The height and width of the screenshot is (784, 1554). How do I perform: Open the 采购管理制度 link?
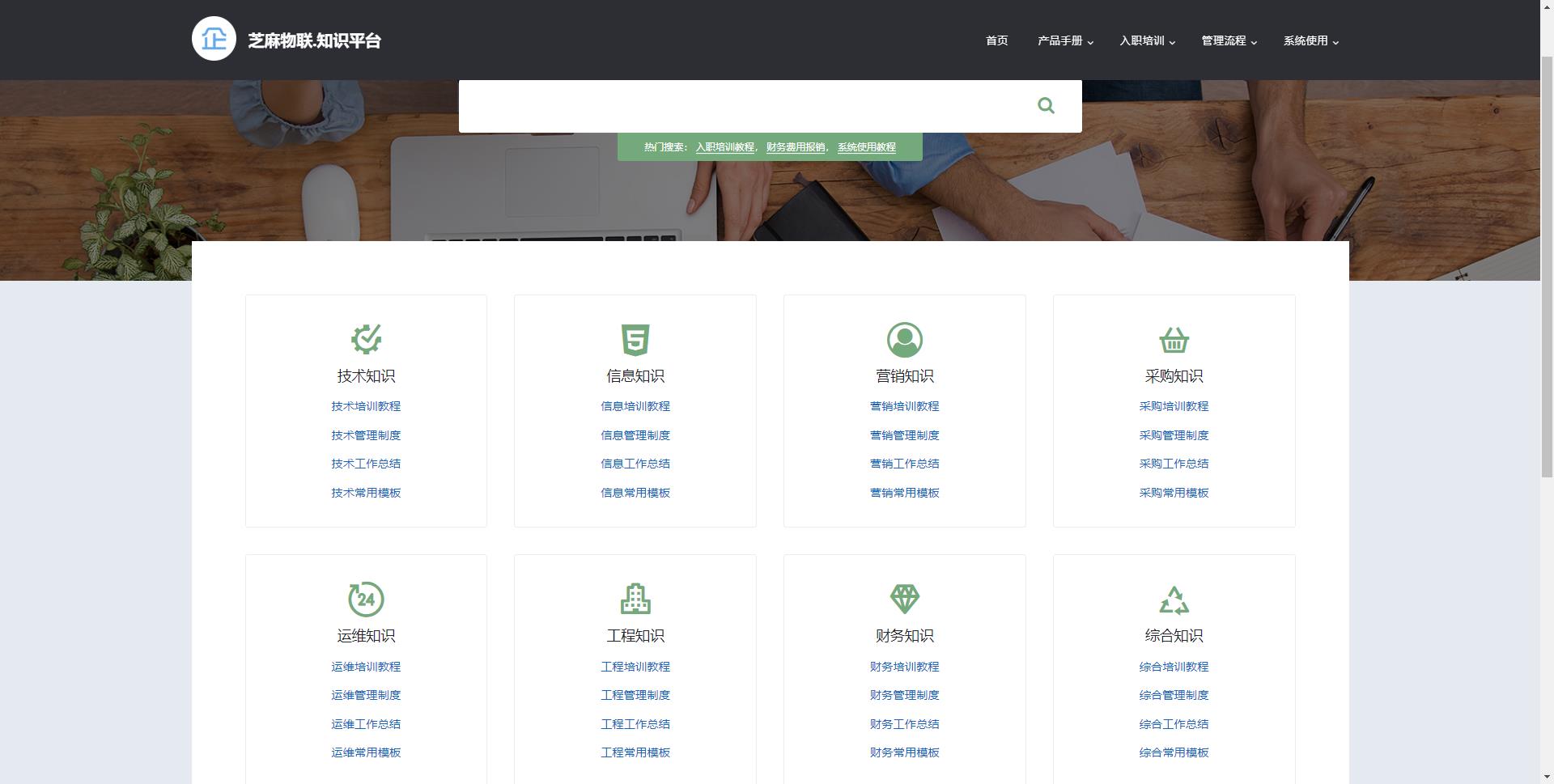(x=1174, y=435)
